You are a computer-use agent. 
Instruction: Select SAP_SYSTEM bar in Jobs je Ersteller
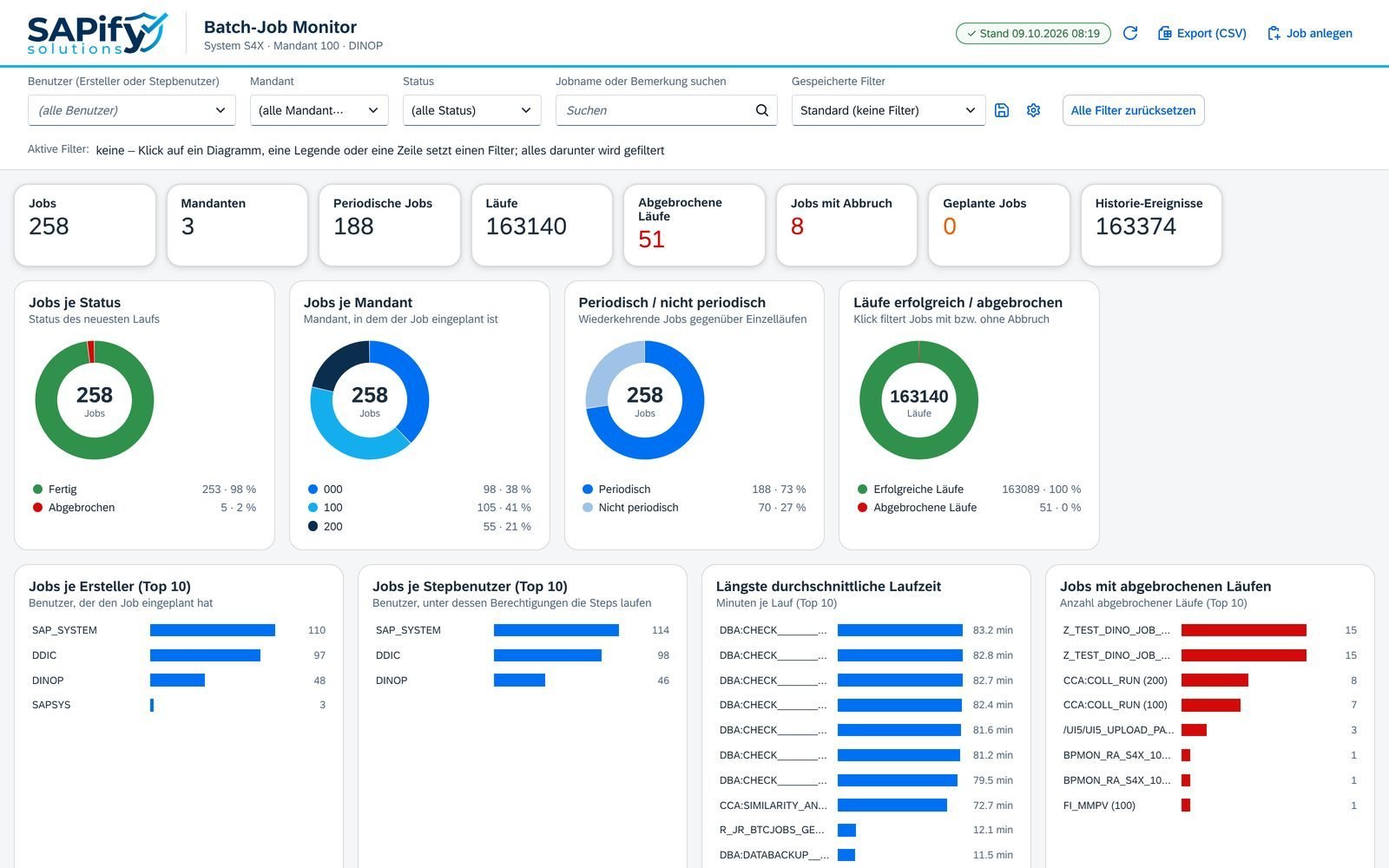click(x=213, y=630)
